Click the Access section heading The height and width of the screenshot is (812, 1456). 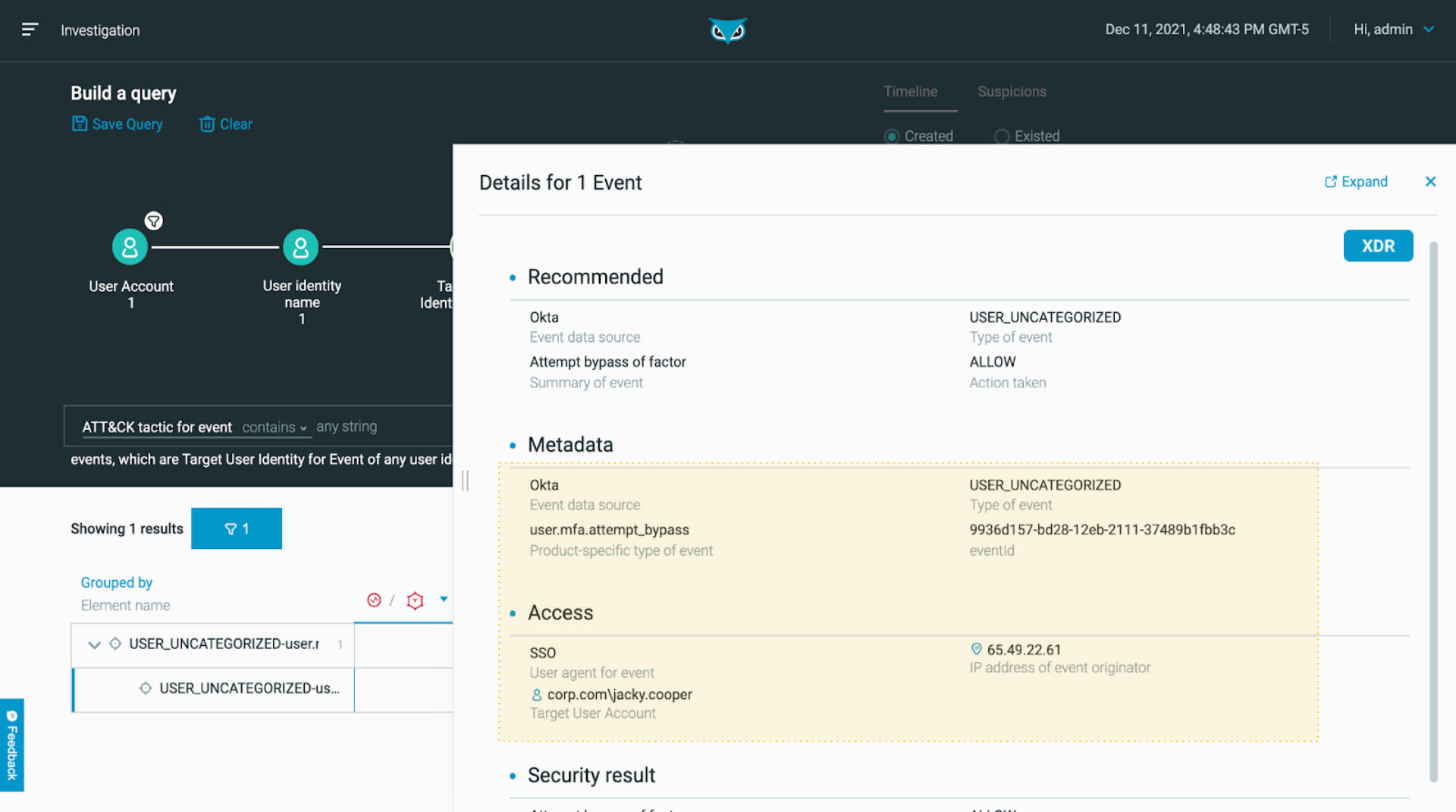point(560,613)
